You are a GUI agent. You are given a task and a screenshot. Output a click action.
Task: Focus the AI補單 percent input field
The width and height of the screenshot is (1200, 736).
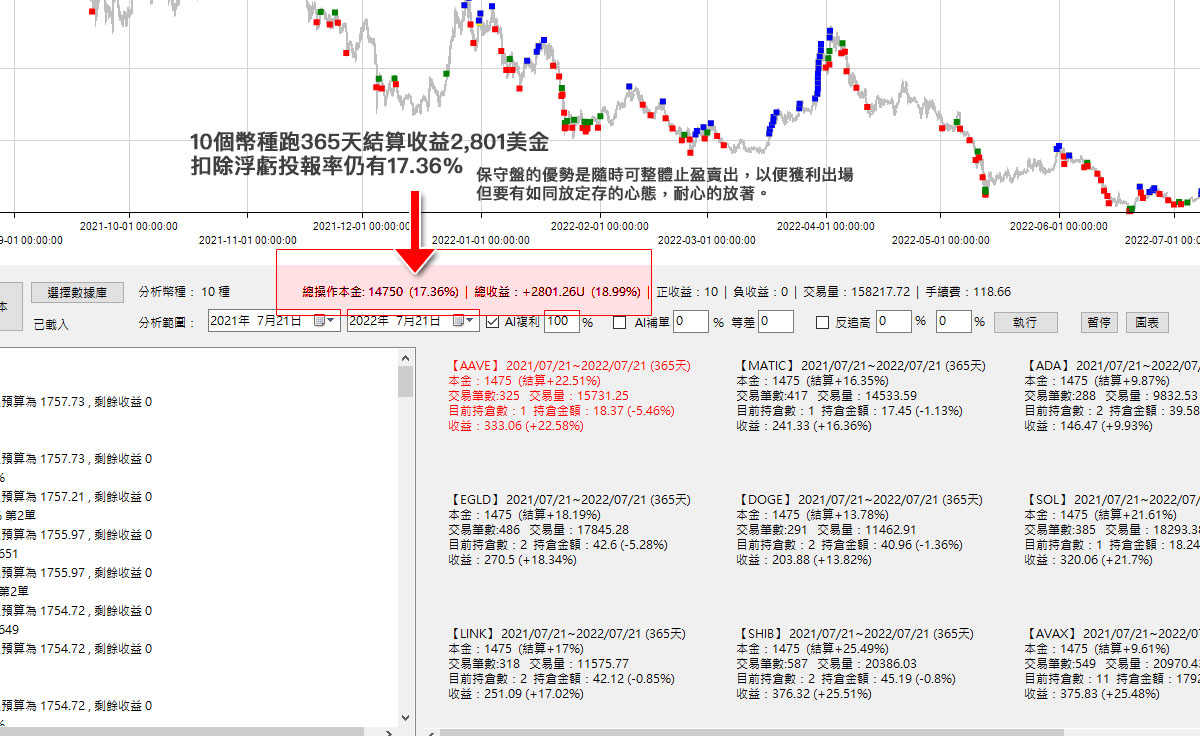pyautogui.click(x=691, y=322)
